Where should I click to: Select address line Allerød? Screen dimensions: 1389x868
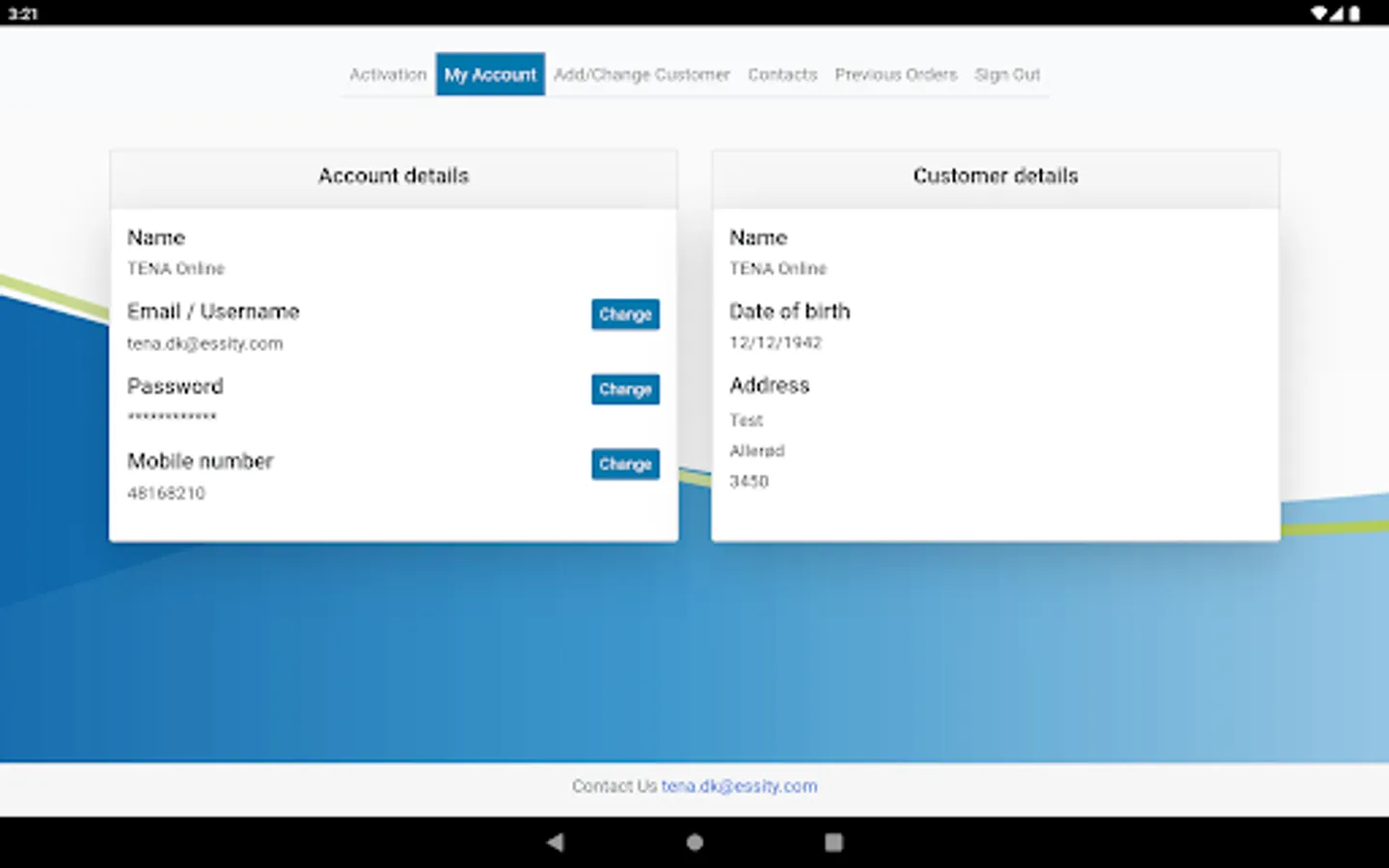pyautogui.click(x=757, y=450)
